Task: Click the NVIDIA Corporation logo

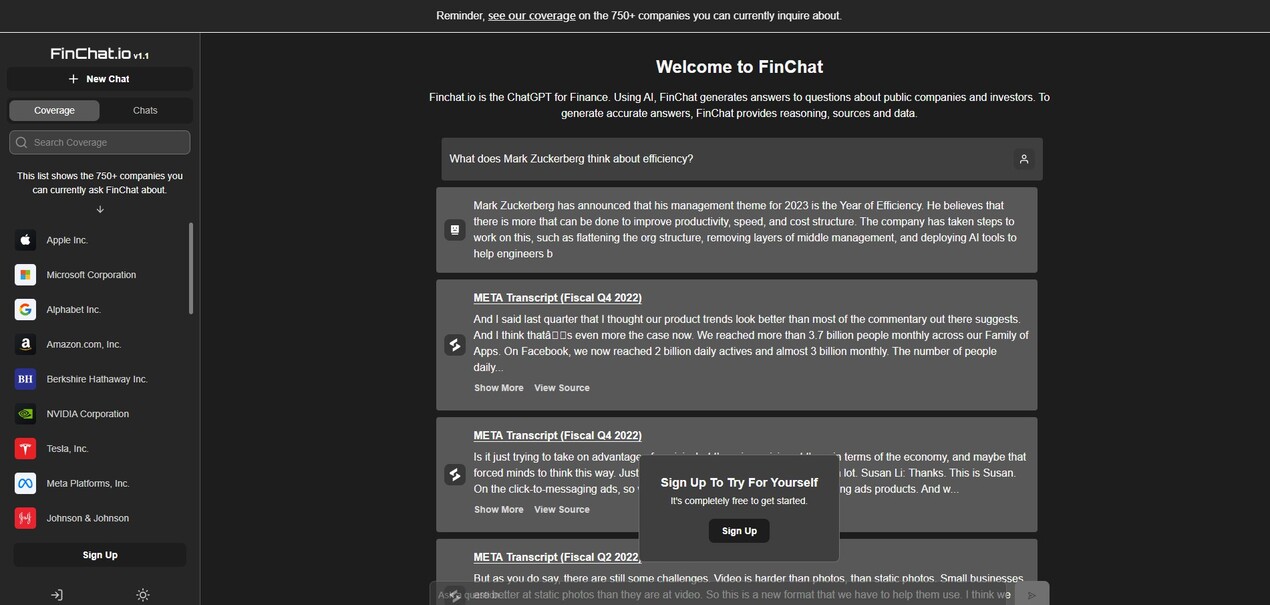Action: click(24, 413)
